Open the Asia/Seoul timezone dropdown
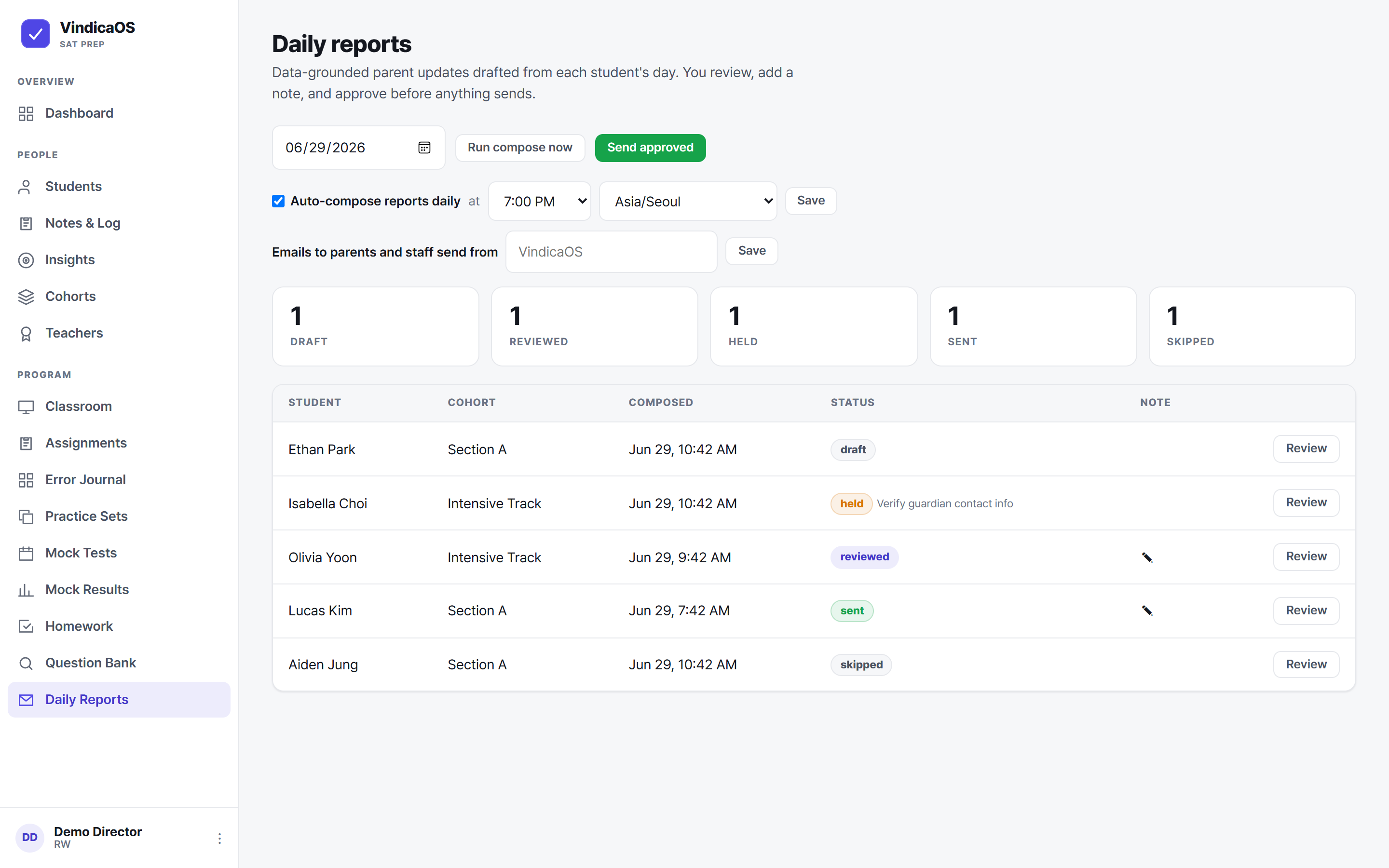Viewport: 1389px width, 868px height. [688, 202]
